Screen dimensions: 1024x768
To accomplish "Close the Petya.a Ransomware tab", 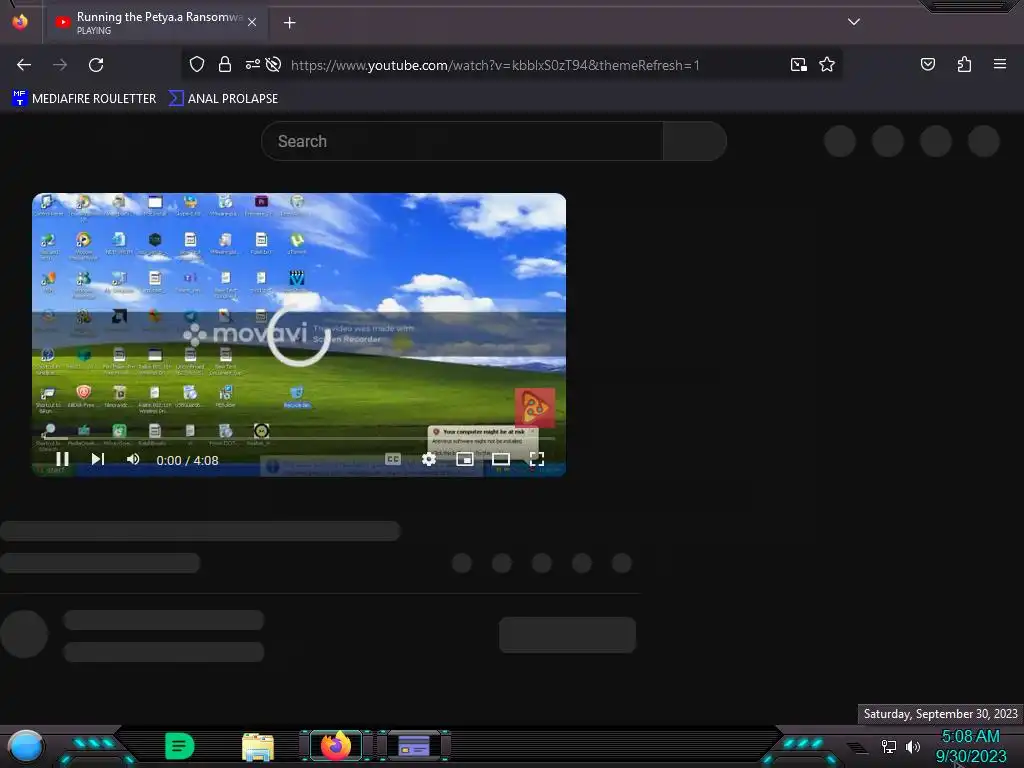I will tap(252, 22).
